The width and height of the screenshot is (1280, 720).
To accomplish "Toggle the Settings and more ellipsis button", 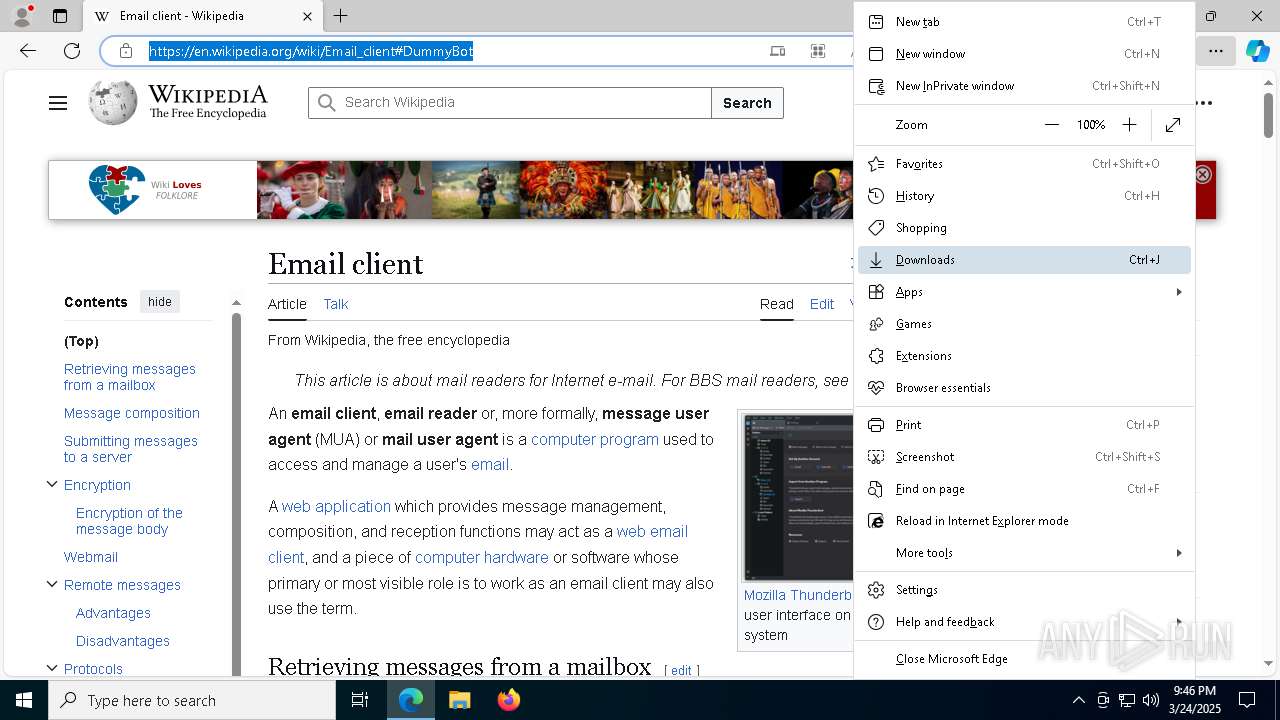I will (x=1216, y=51).
